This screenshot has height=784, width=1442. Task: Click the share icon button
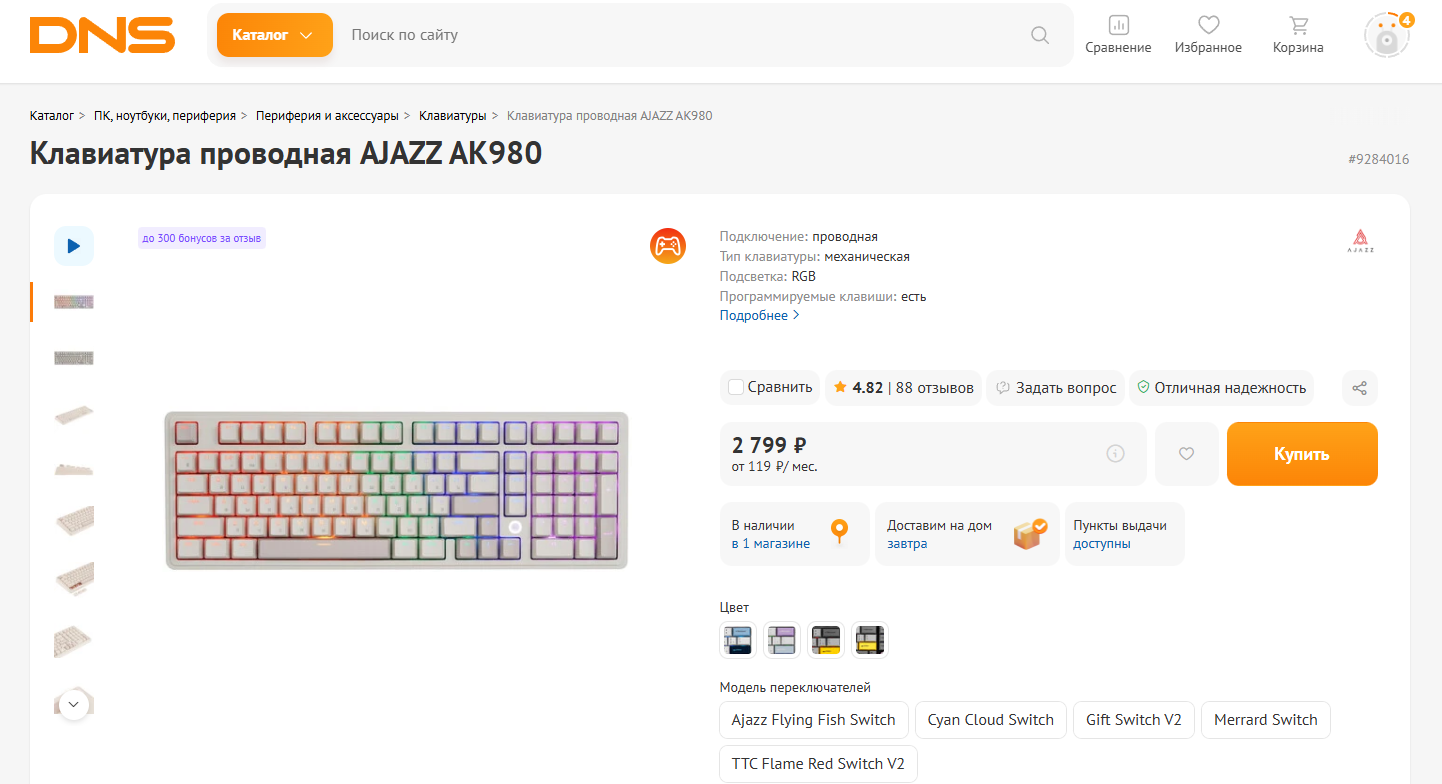pos(1359,388)
